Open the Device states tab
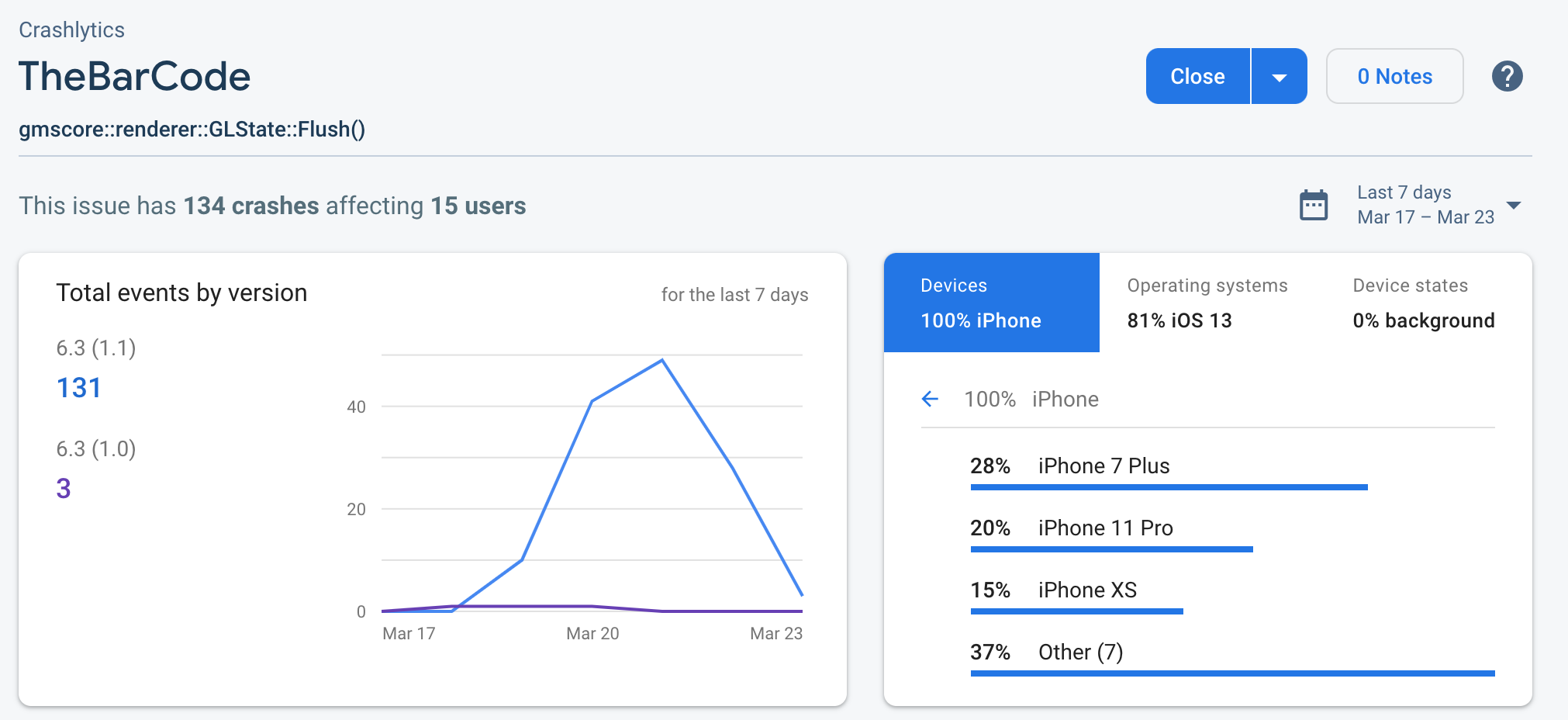 coord(1423,303)
